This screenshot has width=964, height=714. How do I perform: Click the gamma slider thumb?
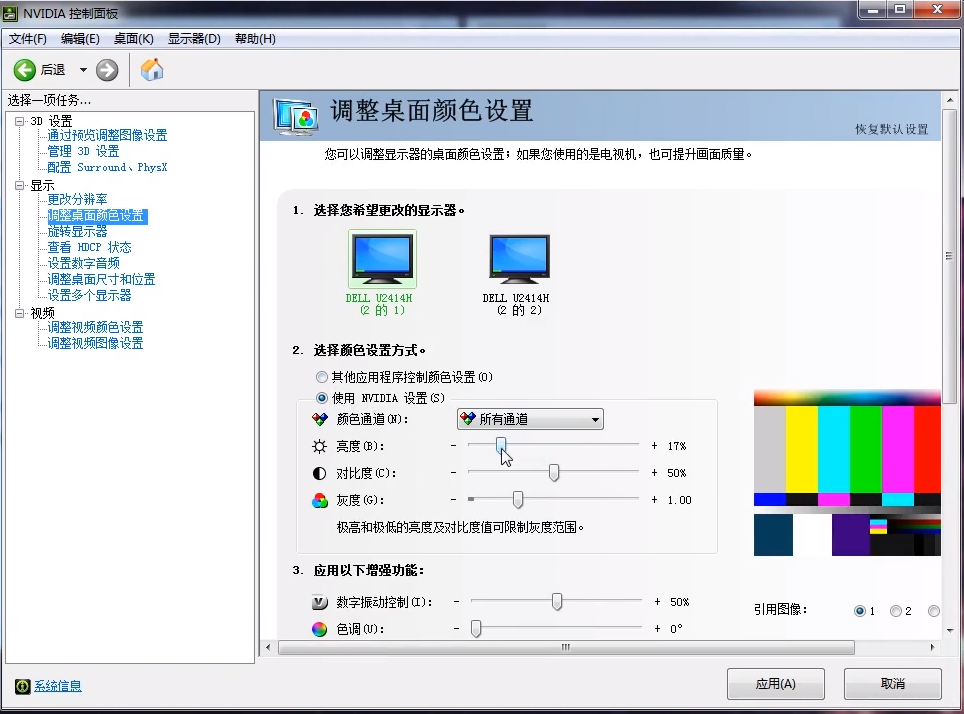pyautogui.click(x=518, y=500)
